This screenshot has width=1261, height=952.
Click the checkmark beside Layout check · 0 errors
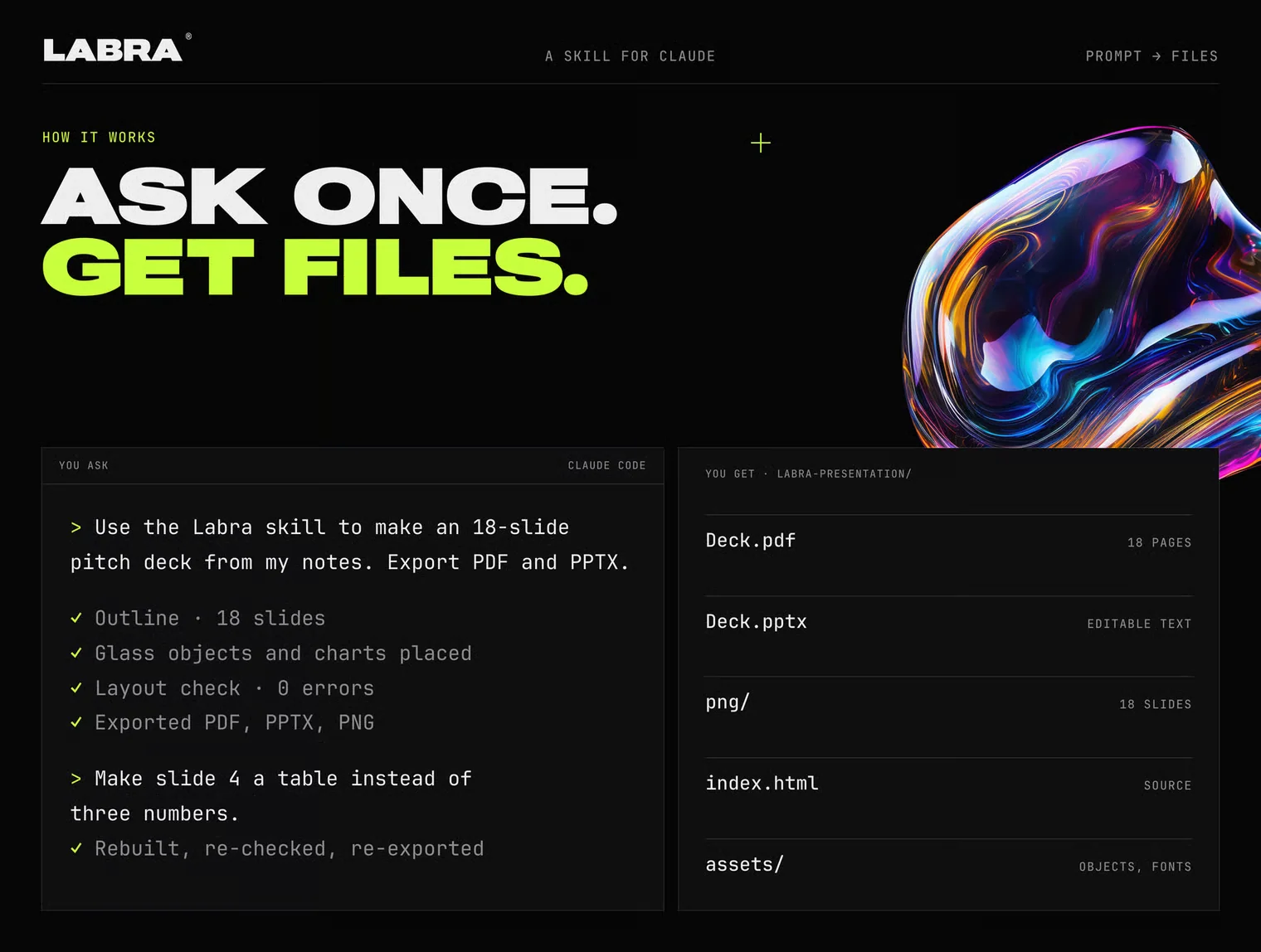pyautogui.click(x=76, y=687)
